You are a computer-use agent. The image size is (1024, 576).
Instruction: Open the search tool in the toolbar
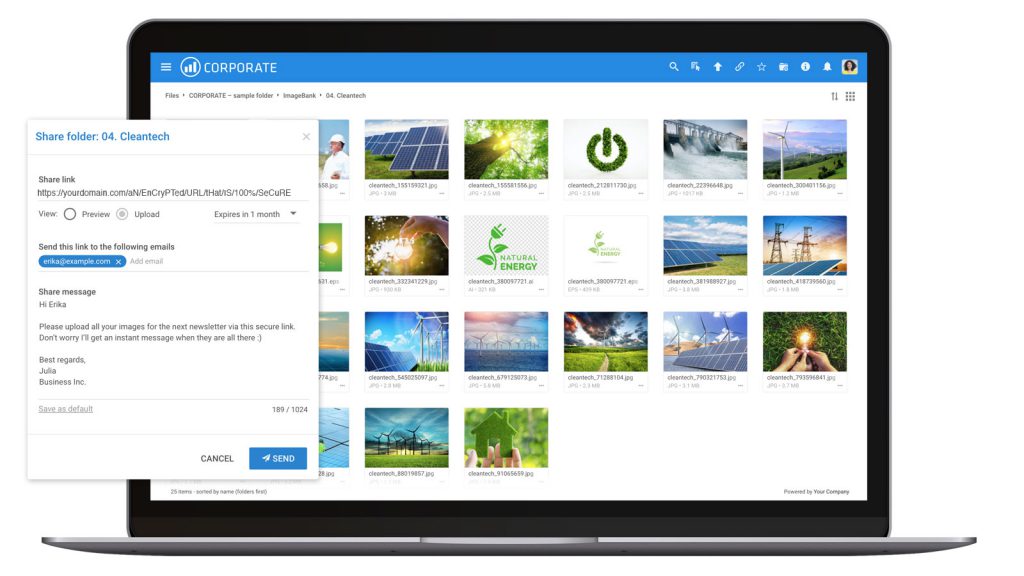click(674, 66)
